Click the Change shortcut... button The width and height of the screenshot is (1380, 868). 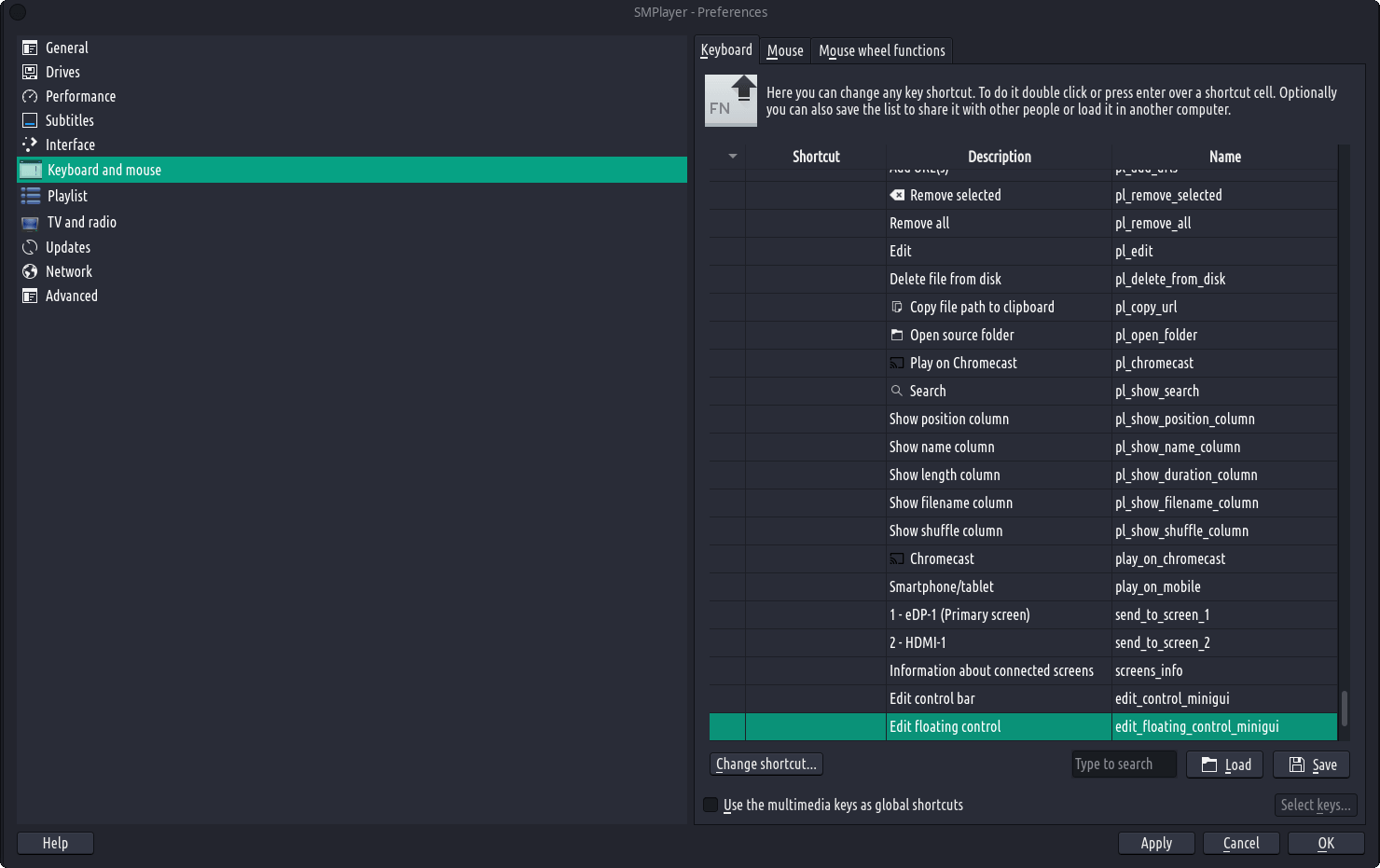[766, 764]
